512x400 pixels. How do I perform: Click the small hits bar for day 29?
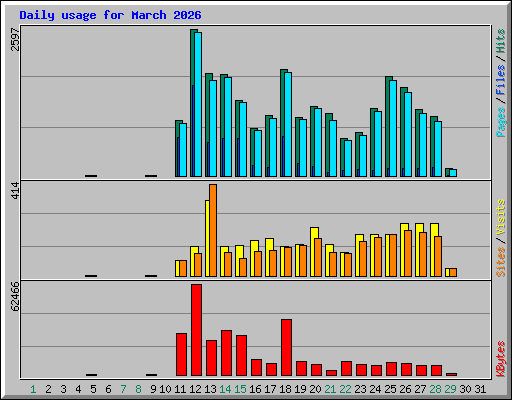tap(447, 172)
